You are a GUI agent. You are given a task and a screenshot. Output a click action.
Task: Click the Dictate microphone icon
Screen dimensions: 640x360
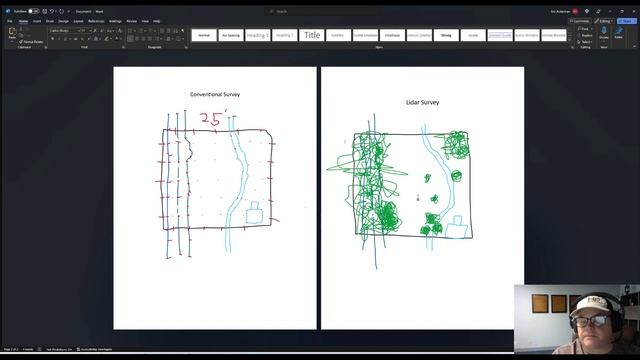(x=604, y=31)
